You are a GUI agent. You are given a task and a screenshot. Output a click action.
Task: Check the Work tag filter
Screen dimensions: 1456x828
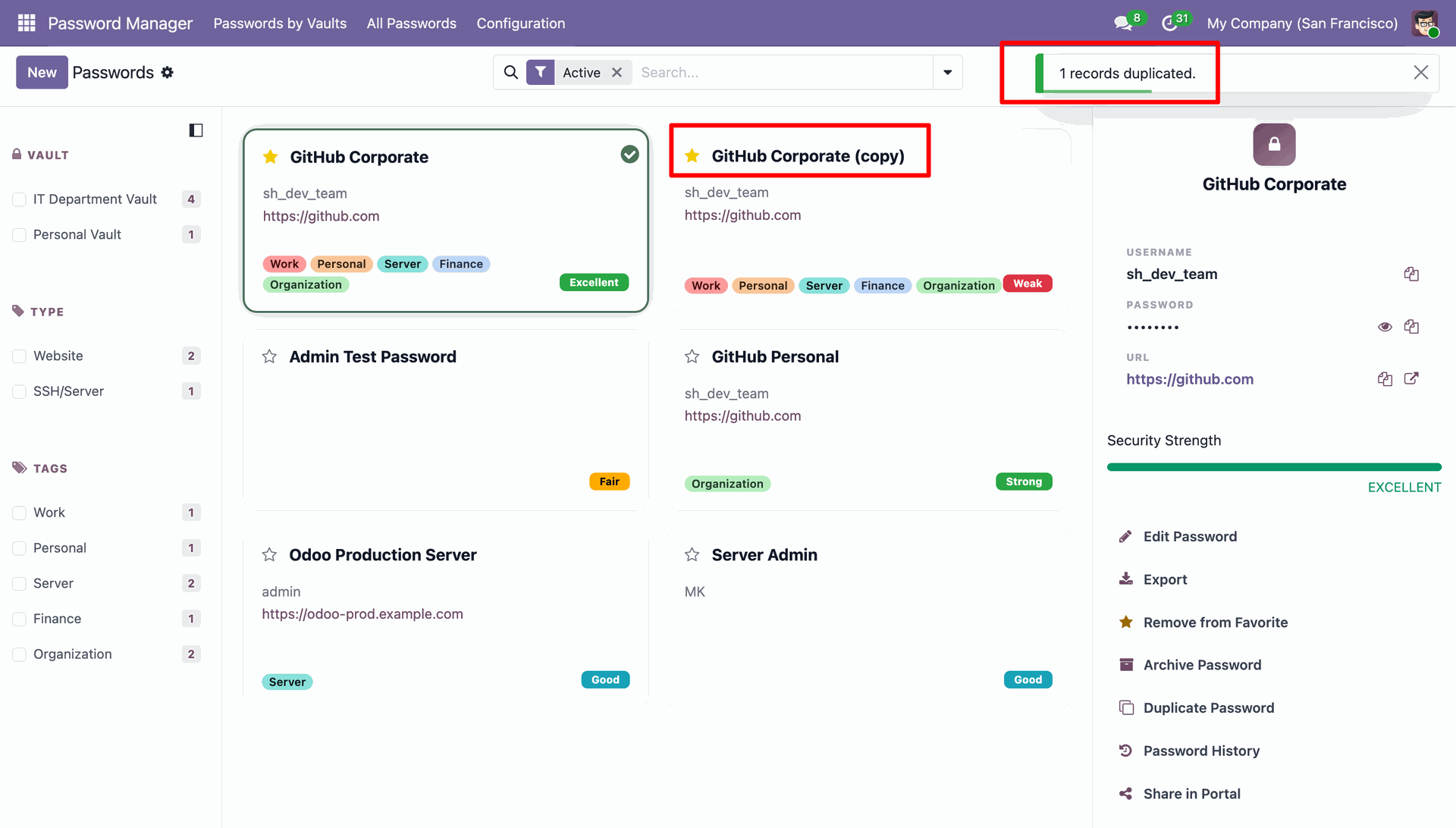[x=20, y=513]
